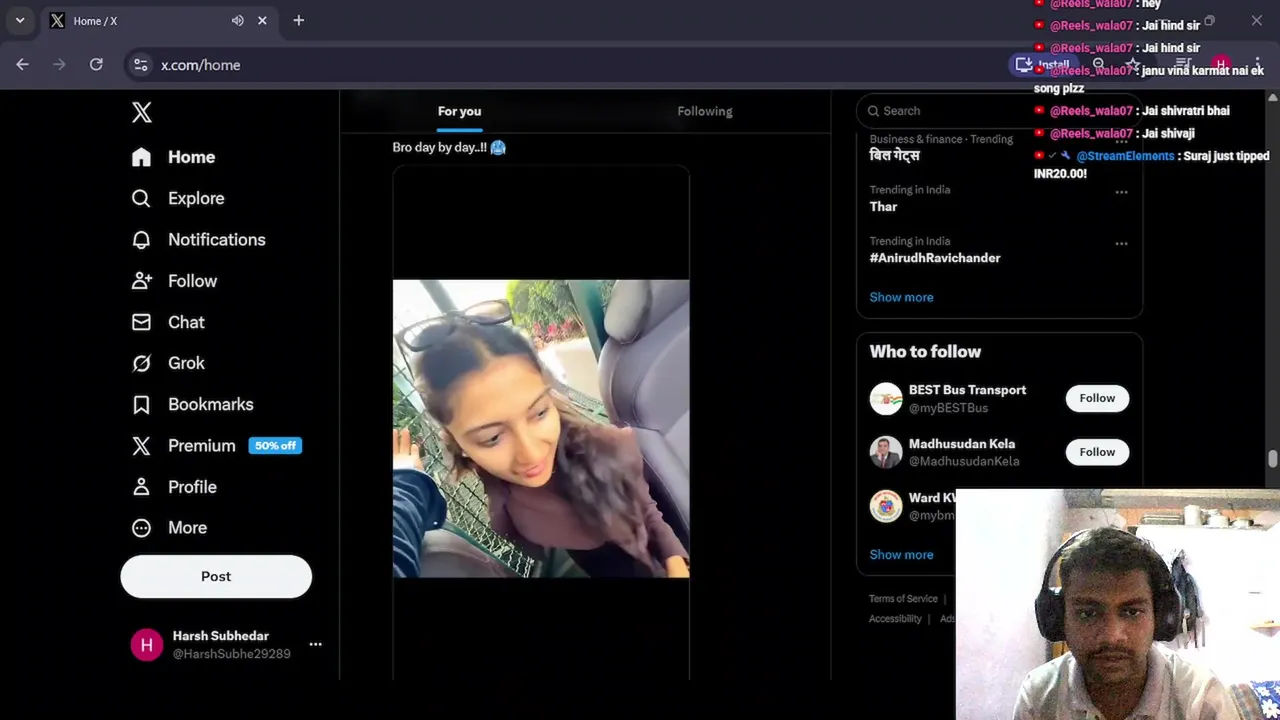Click the X logo in the sidebar

[142, 112]
